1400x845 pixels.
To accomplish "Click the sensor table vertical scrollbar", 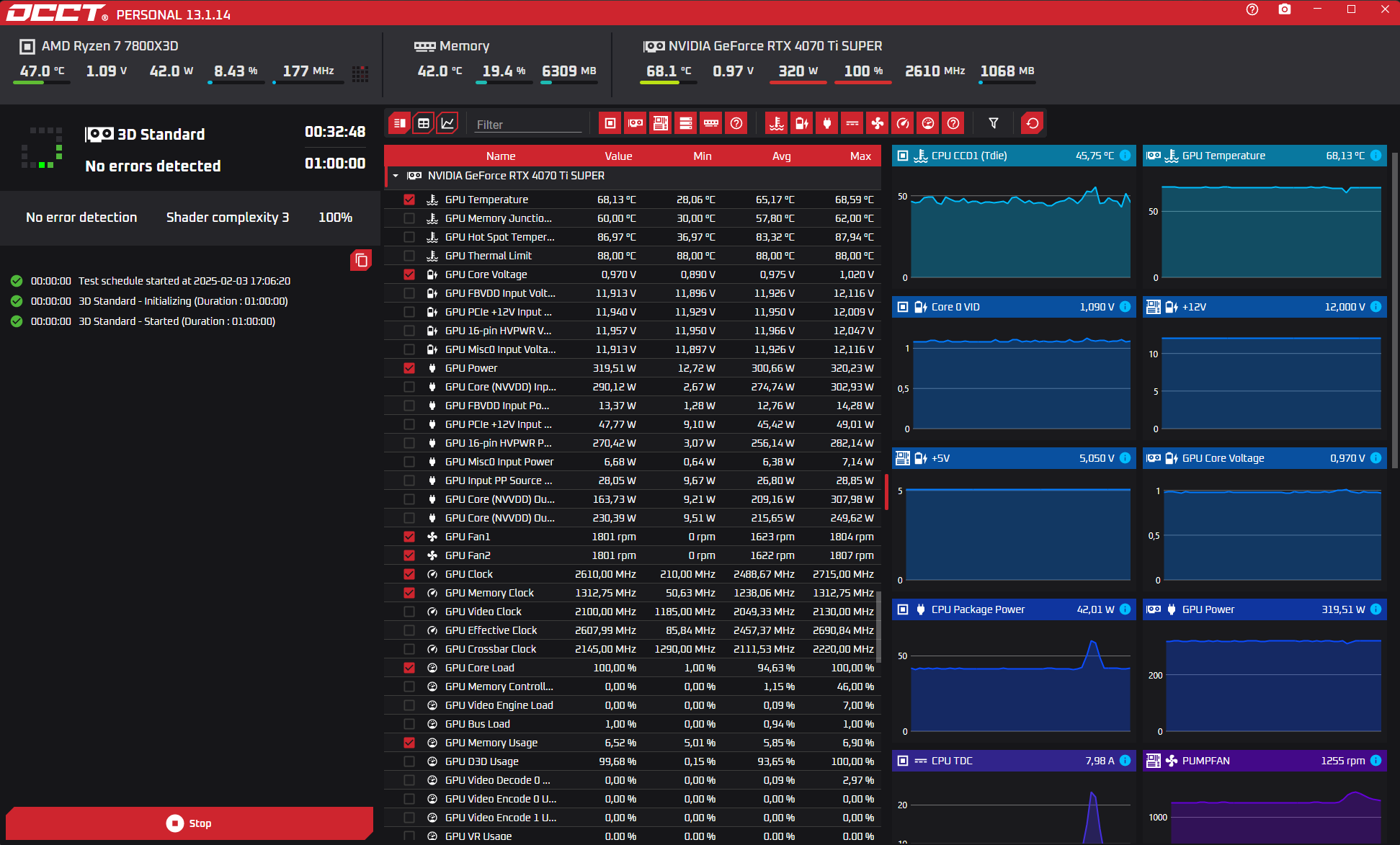I will pos(878,627).
